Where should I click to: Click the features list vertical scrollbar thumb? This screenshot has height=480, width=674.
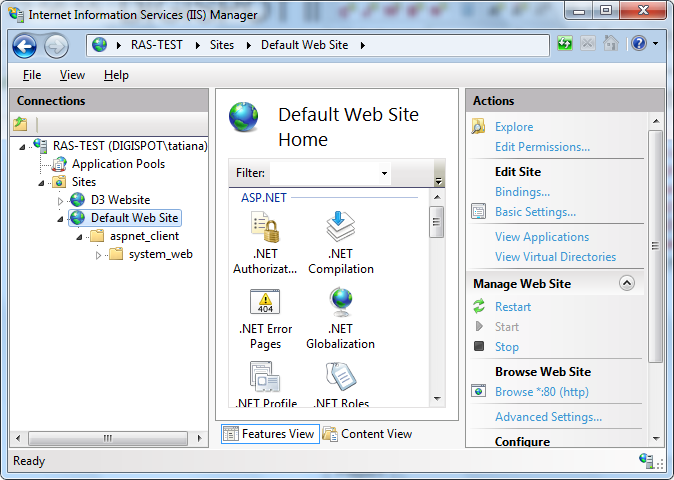pyautogui.click(x=436, y=222)
